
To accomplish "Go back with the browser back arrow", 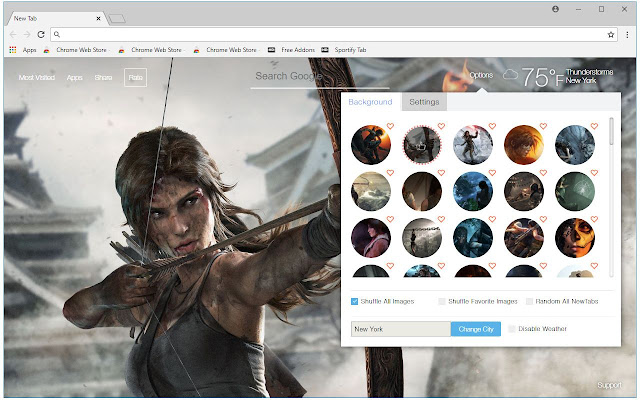I will coord(13,35).
